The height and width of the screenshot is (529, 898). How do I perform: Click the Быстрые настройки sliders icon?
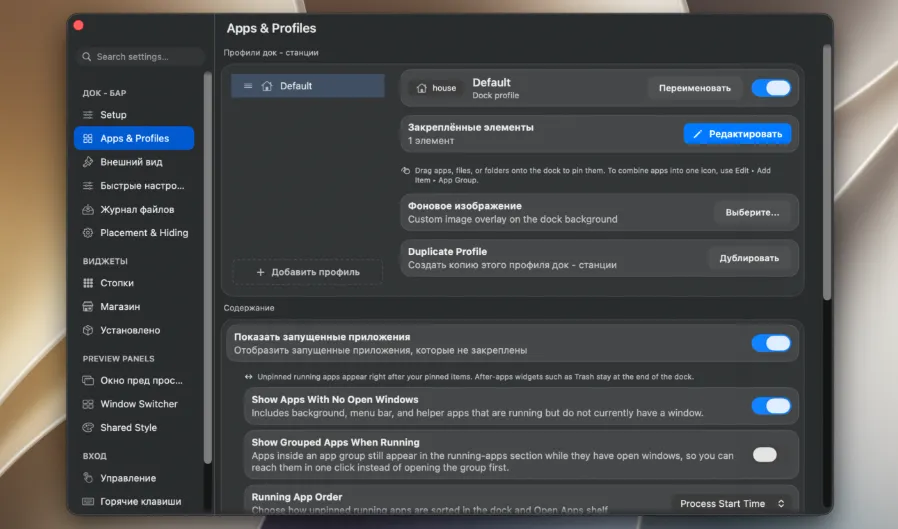pyautogui.click(x=88, y=185)
